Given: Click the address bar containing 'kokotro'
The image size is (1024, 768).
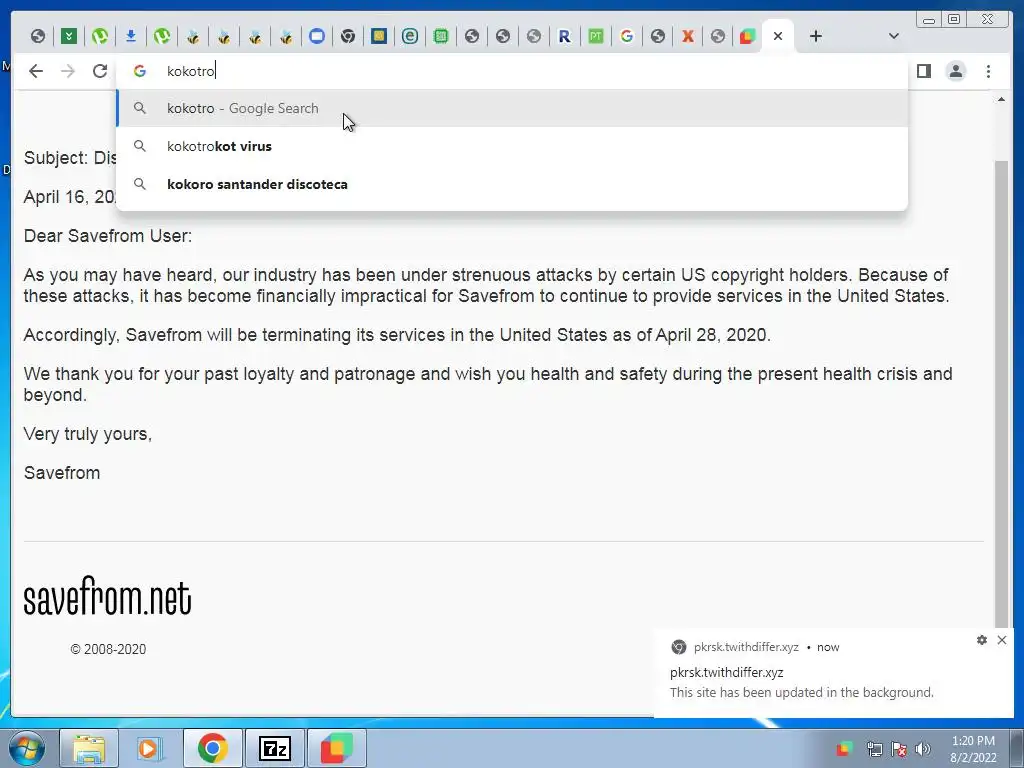Looking at the screenshot, I should 513,71.
